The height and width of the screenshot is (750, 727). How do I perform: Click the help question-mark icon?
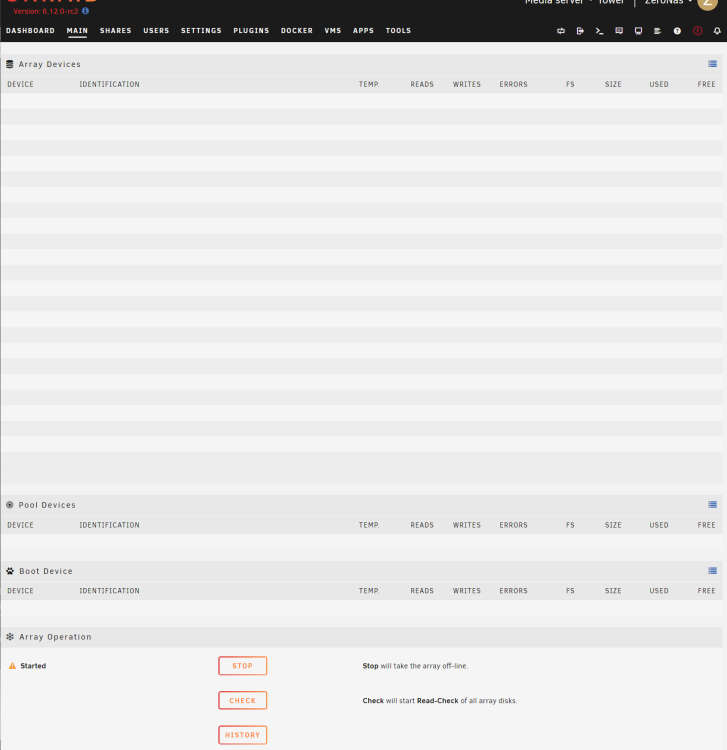pos(677,31)
